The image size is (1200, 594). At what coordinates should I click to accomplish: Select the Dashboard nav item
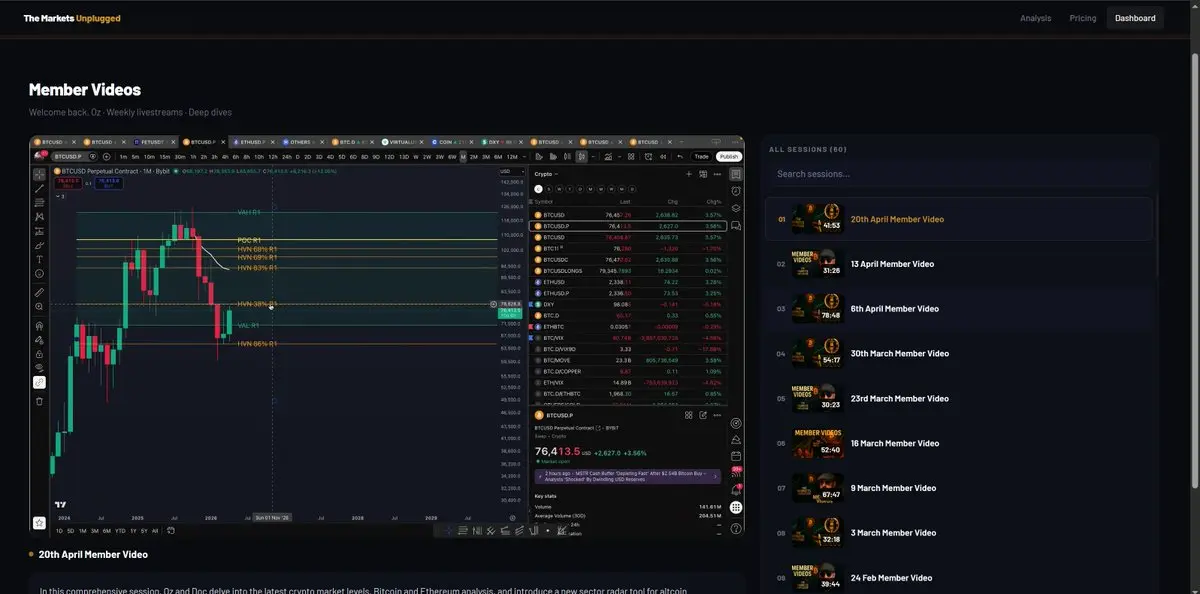point(1135,18)
